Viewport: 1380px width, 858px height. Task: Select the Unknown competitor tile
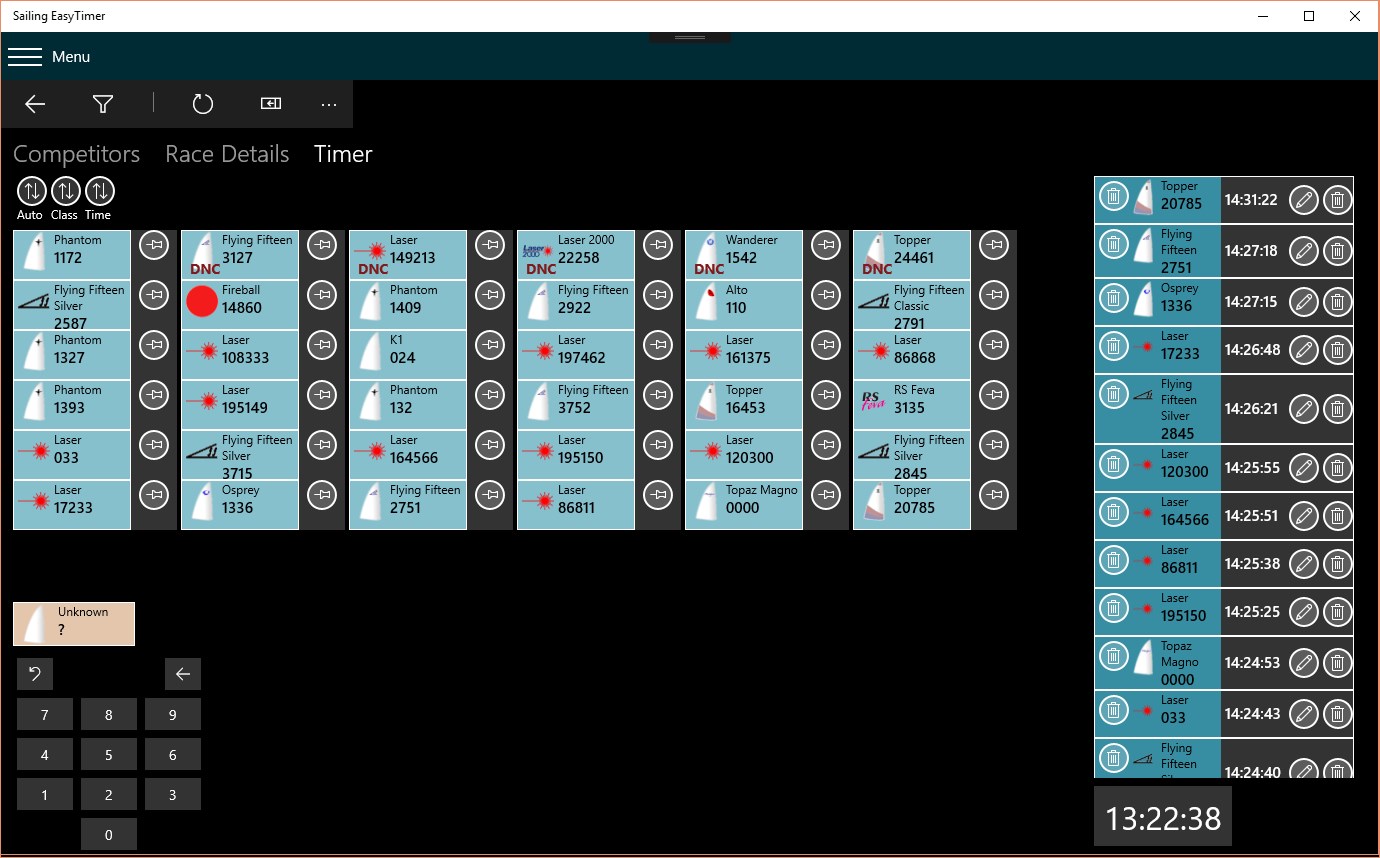pos(73,623)
